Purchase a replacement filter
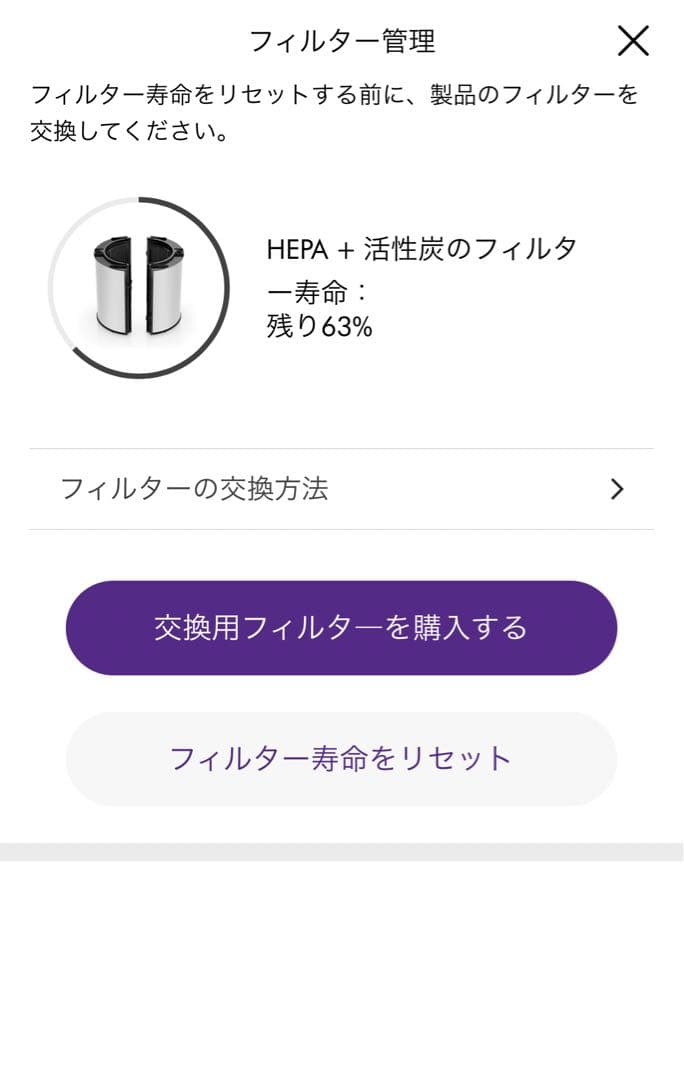684x1080 pixels. coord(342,627)
